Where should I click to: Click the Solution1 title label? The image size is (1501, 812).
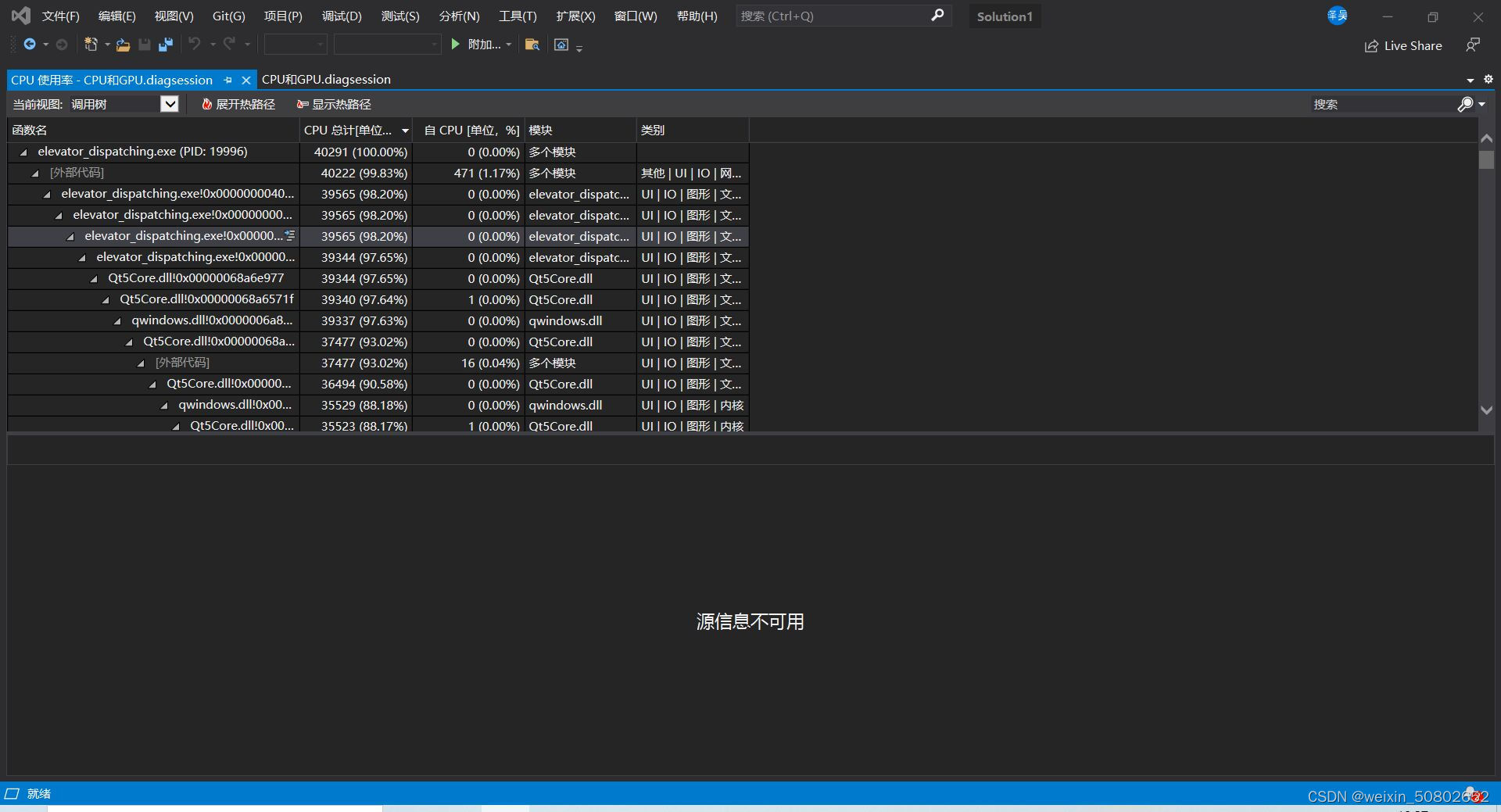coord(1005,16)
